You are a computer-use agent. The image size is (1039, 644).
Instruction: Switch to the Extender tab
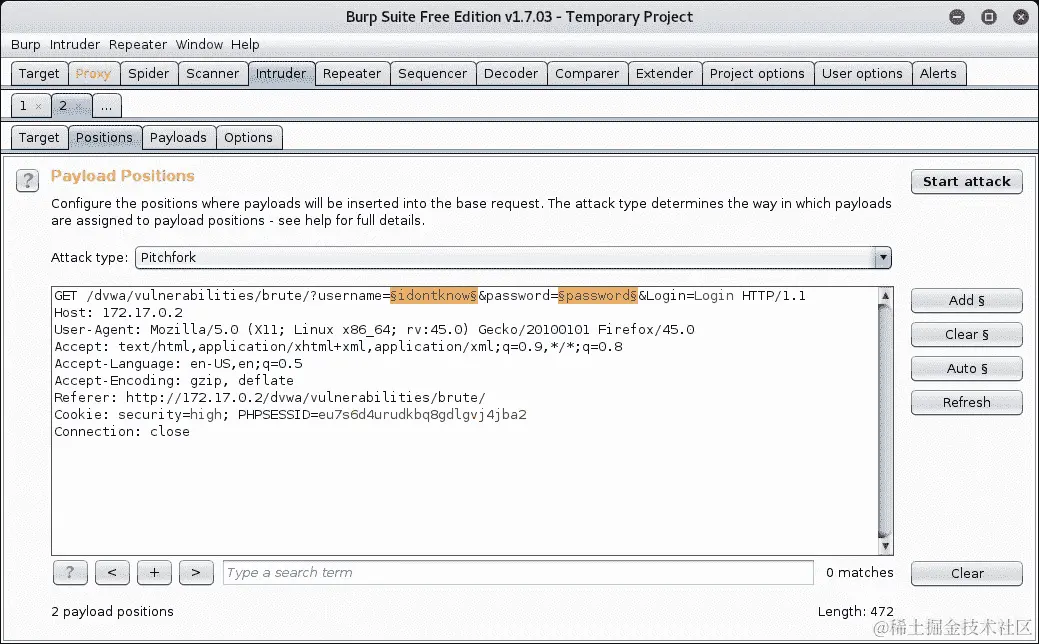(x=664, y=74)
